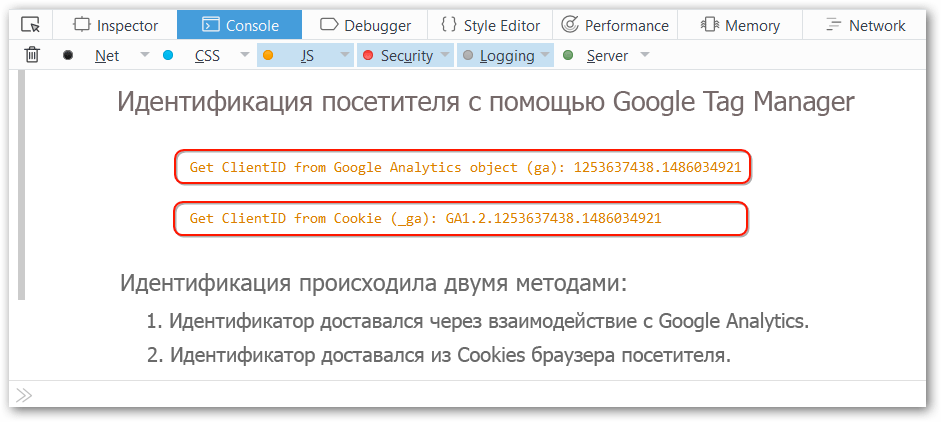Click the Style Editor curly braces icon

click(449, 25)
